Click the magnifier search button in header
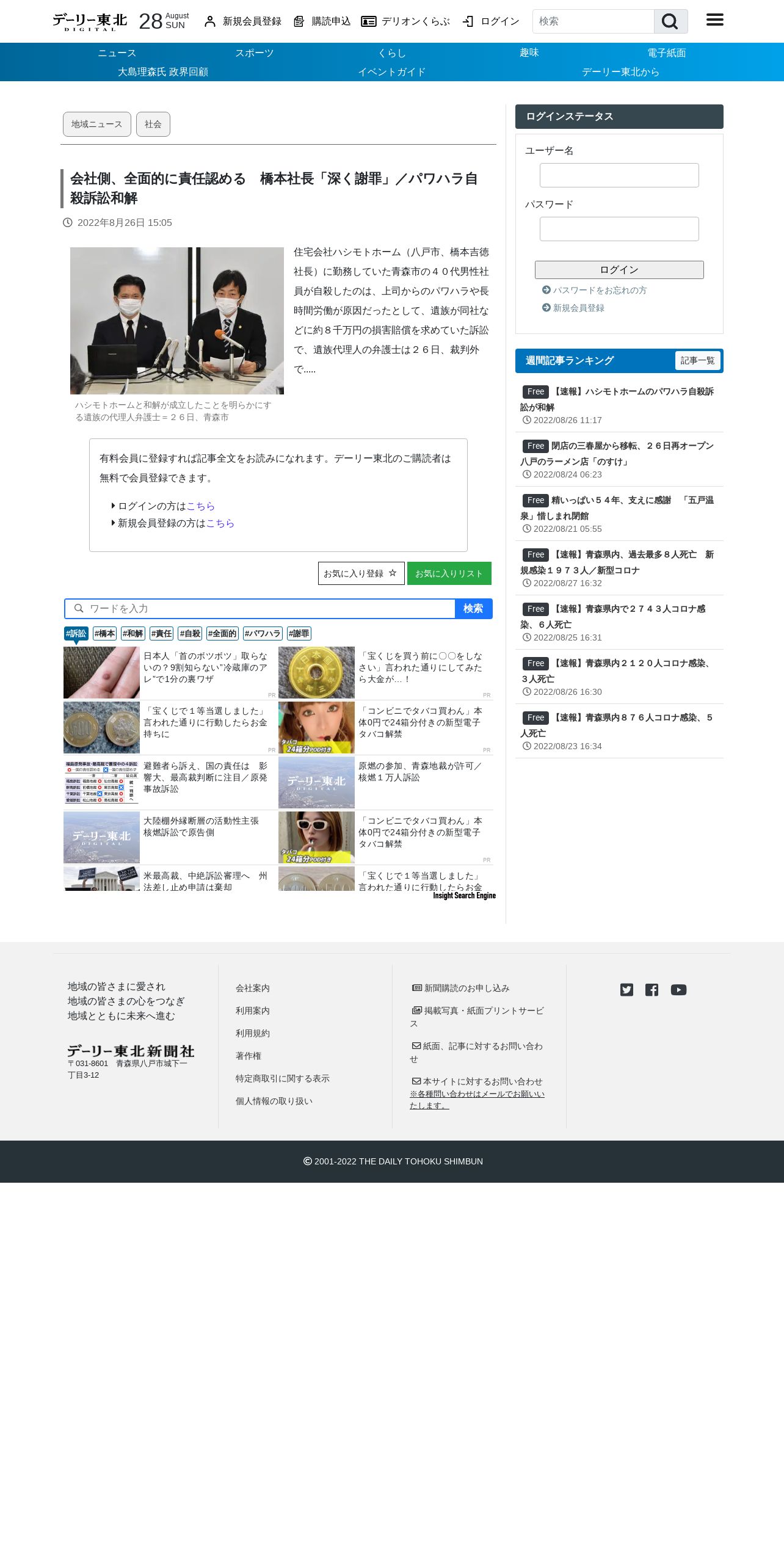The height and width of the screenshot is (1568, 784). pos(670,21)
